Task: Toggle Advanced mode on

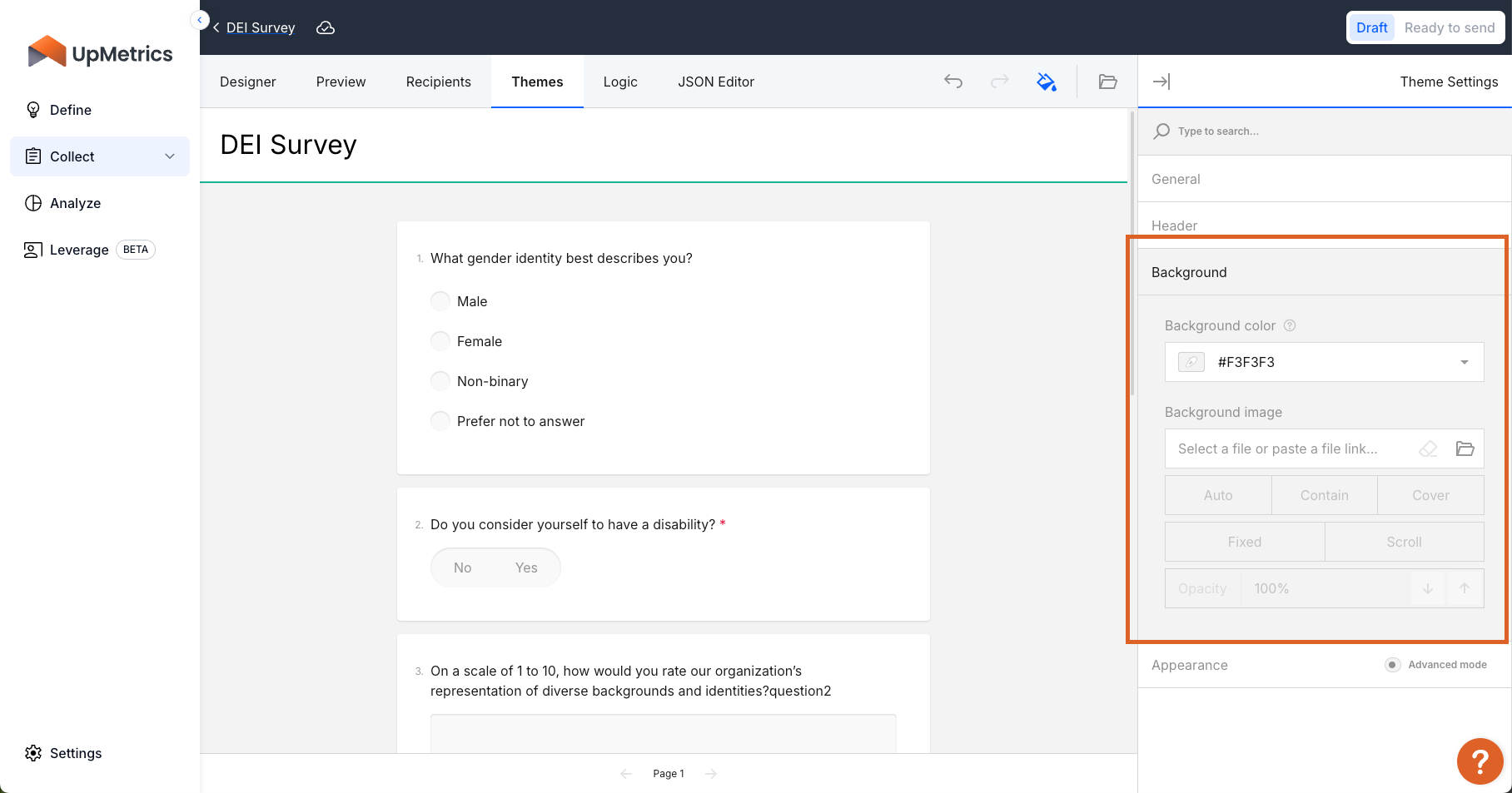Action: click(1393, 665)
